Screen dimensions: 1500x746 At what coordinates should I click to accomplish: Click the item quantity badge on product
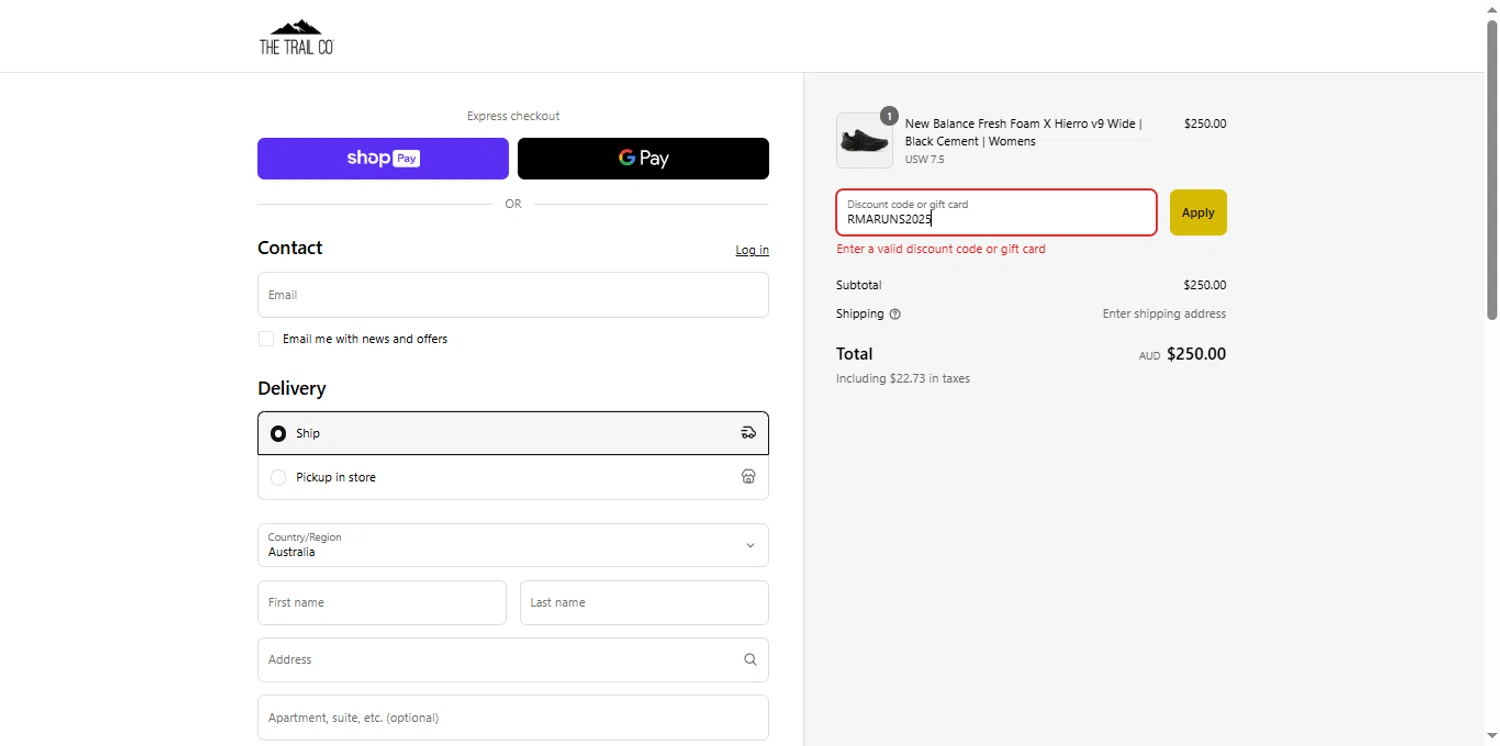889,115
